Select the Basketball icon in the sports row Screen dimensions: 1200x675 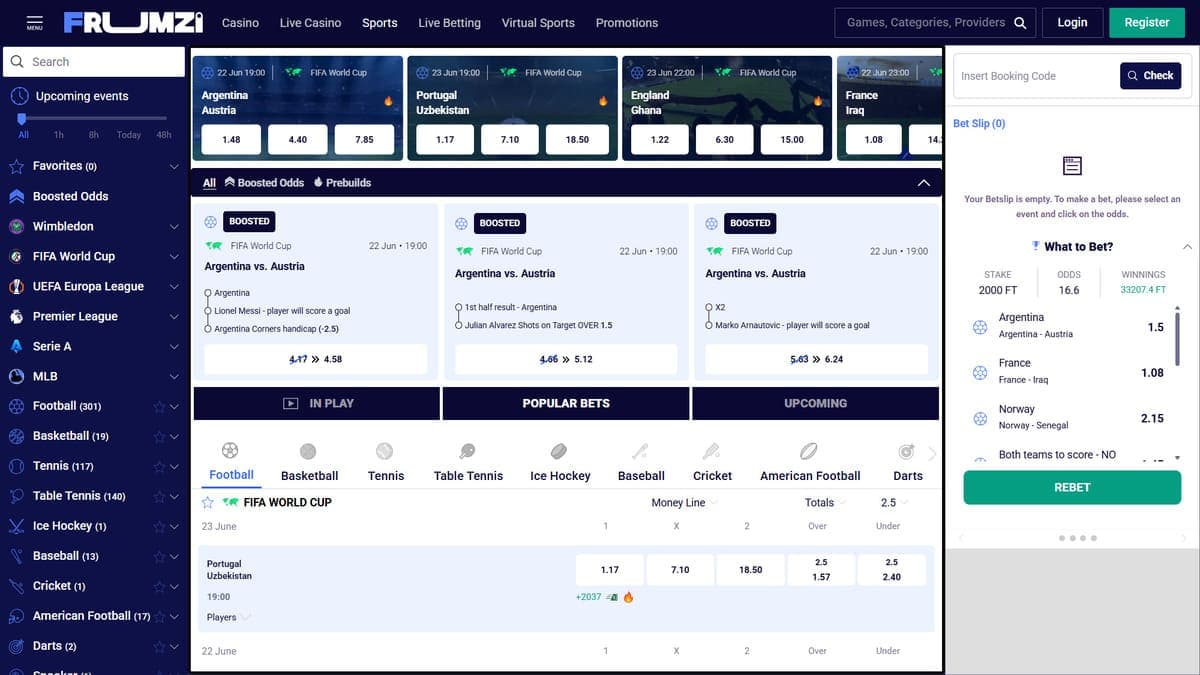pyautogui.click(x=308, y=452)
